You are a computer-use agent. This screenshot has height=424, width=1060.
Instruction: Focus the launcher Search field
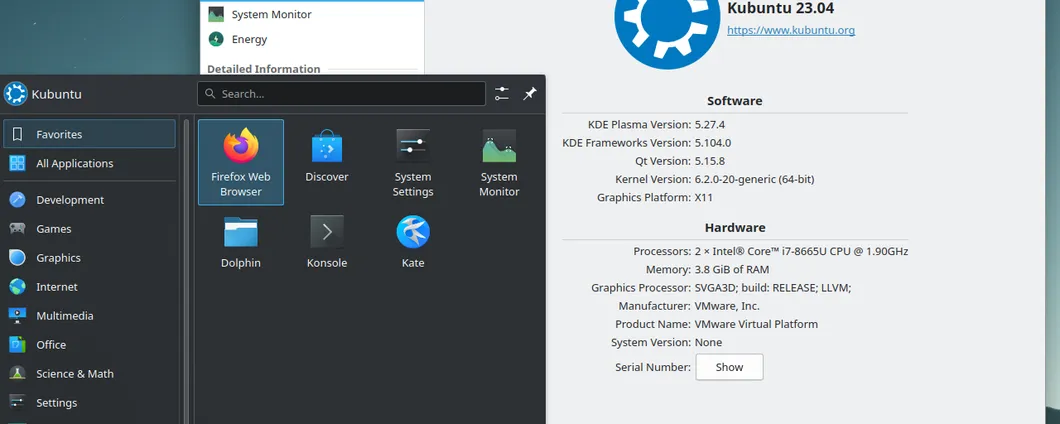(x=341, y=94)
